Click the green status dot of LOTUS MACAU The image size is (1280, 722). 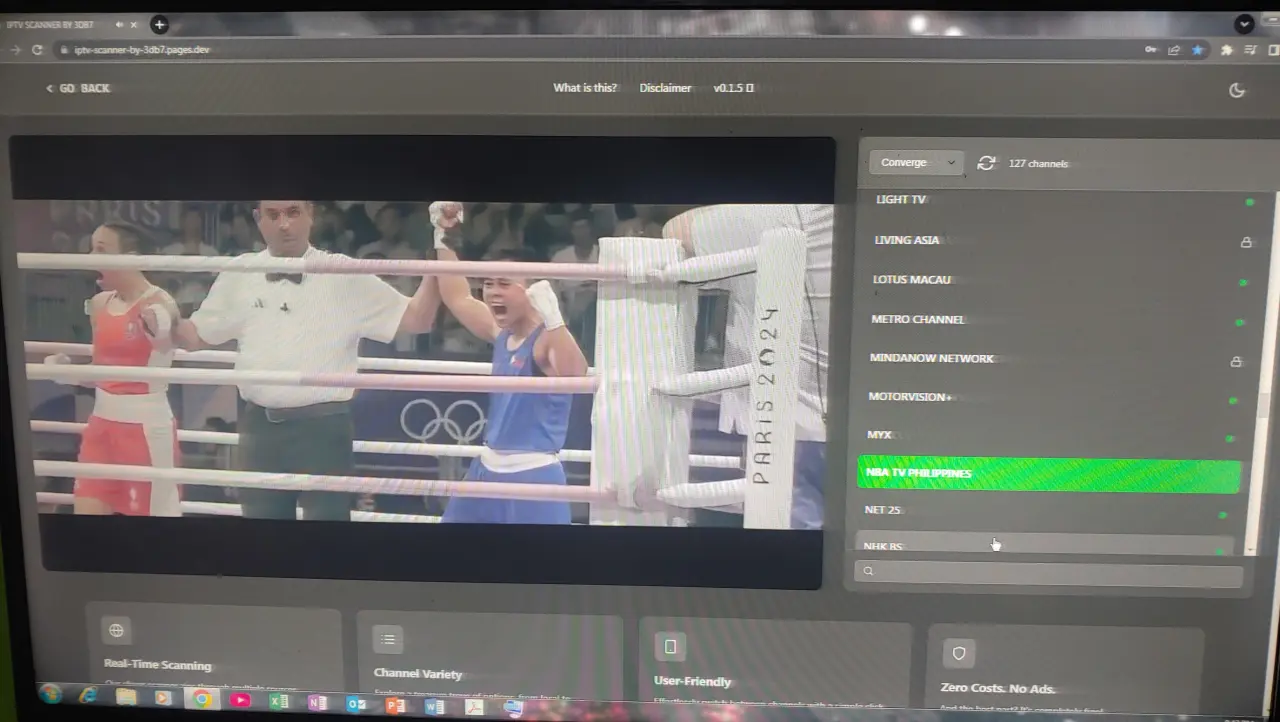1243,283
